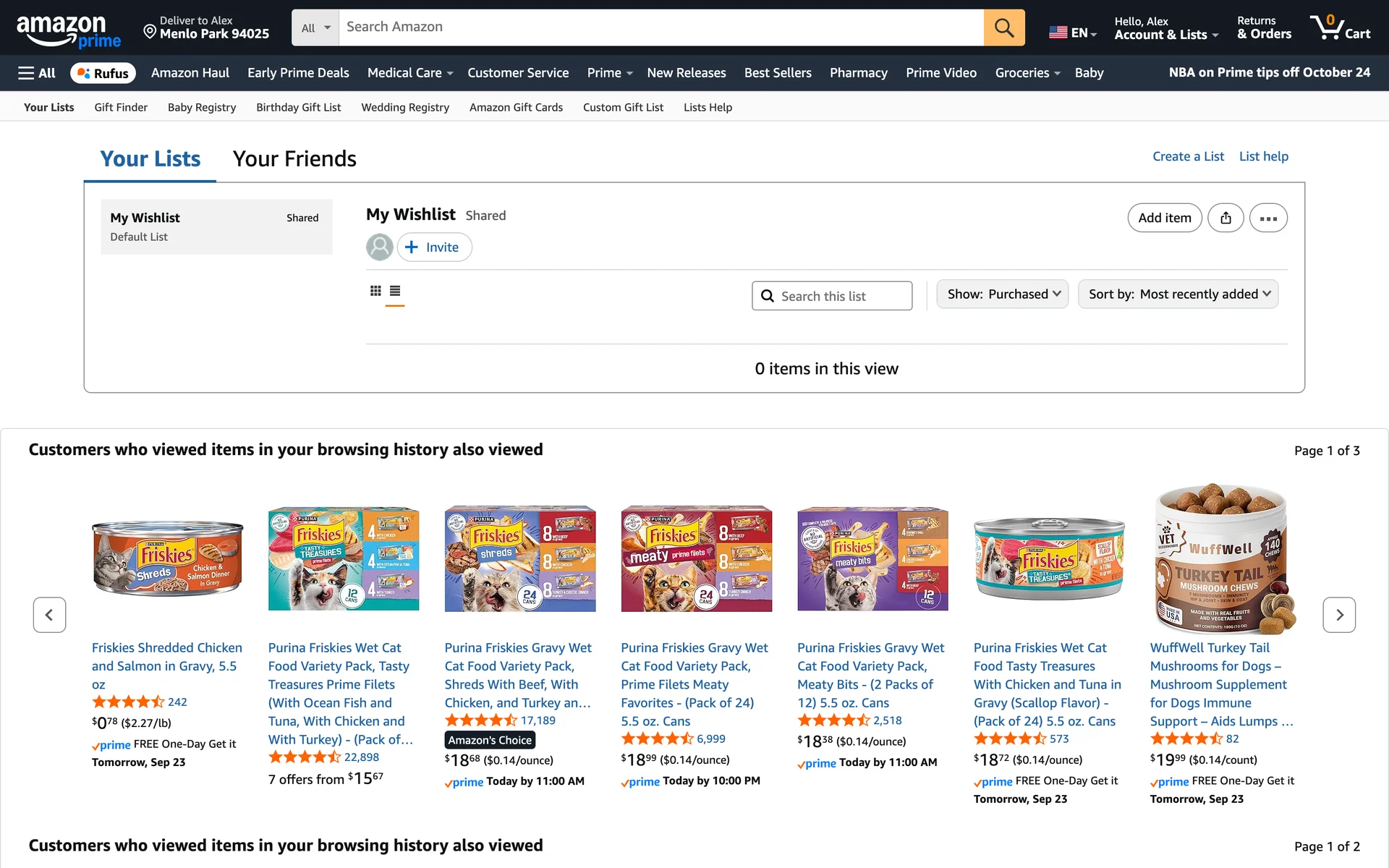Open the Best Sellers menu item
The width and height of the screenshot is (1389, 868).
778,73
